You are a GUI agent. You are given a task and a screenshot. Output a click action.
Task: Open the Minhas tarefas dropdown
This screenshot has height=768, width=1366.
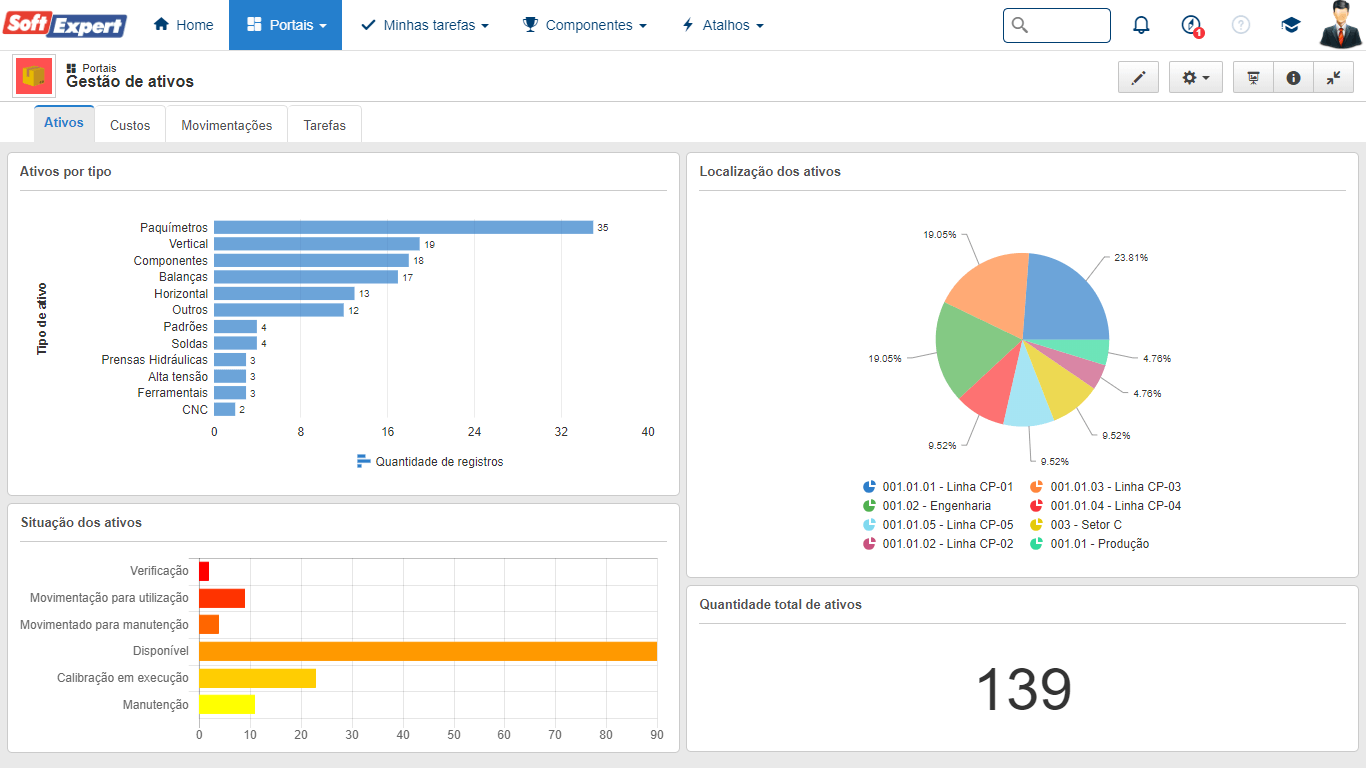[425, 25]
